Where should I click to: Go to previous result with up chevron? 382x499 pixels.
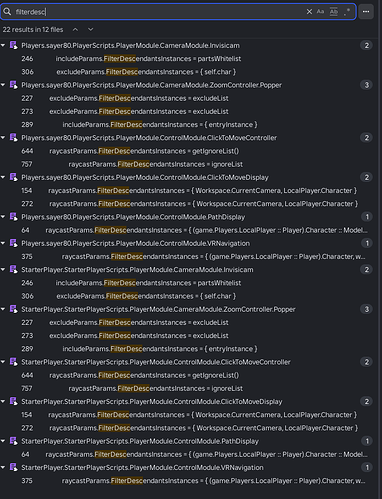(76, 29)
